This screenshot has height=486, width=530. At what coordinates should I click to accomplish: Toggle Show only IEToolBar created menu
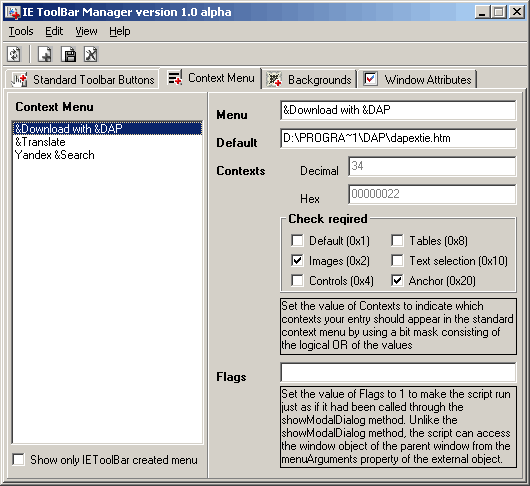point(18,460)
